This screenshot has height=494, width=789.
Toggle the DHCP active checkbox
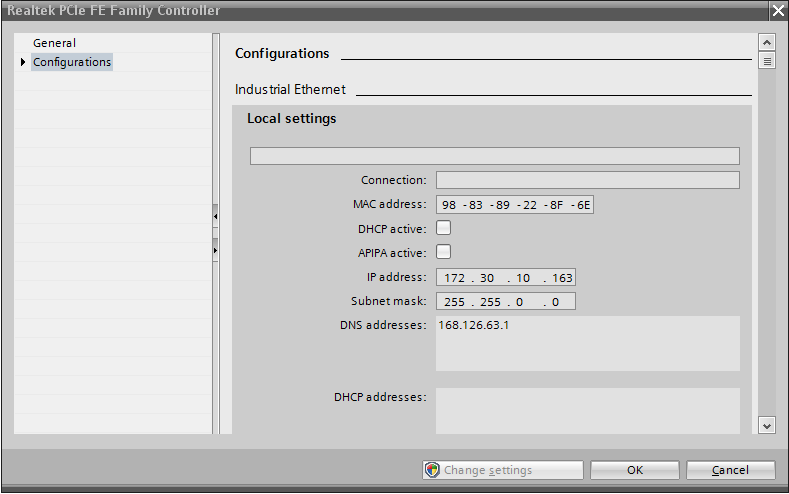pos(443,228)
